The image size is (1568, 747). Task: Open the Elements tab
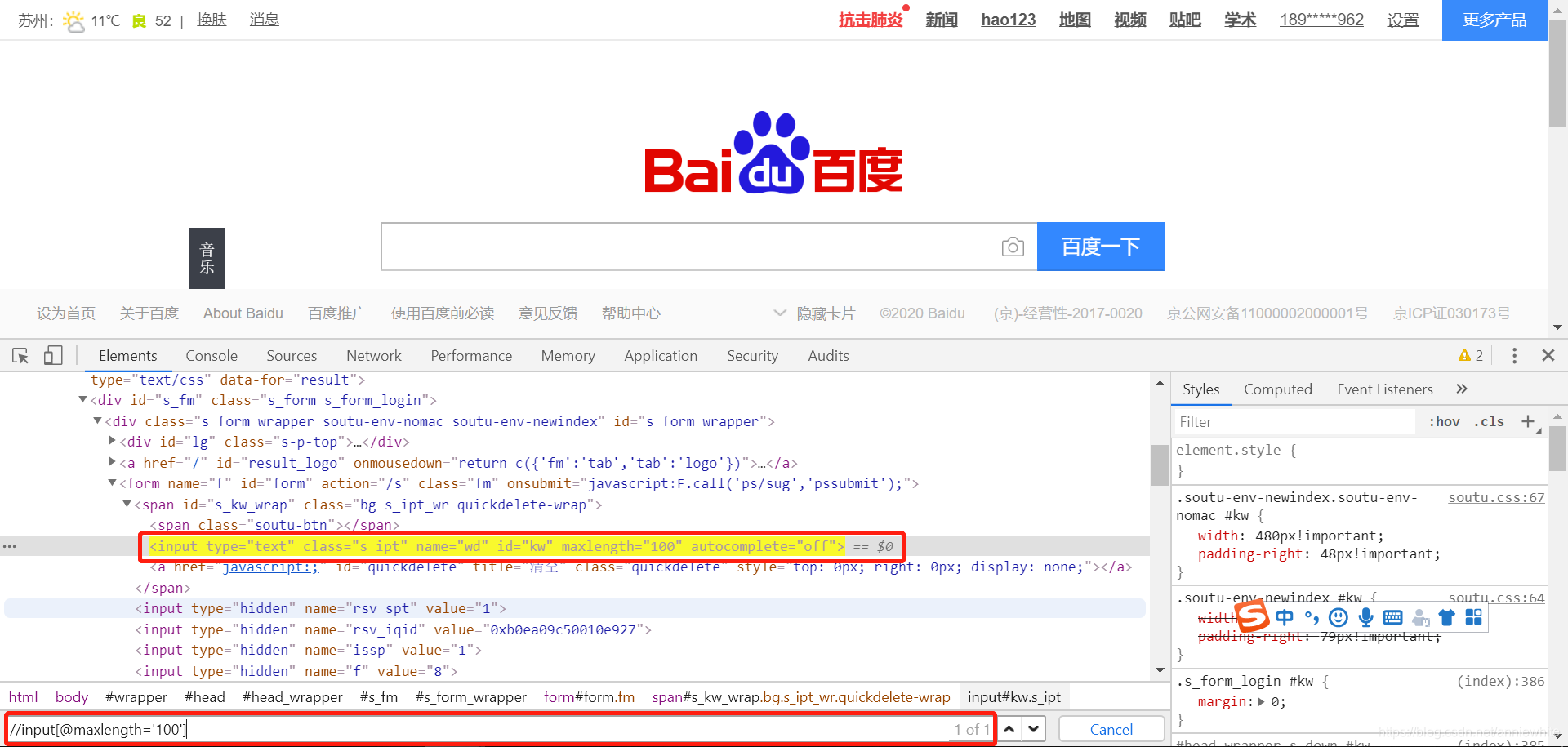tap(127, 356)
